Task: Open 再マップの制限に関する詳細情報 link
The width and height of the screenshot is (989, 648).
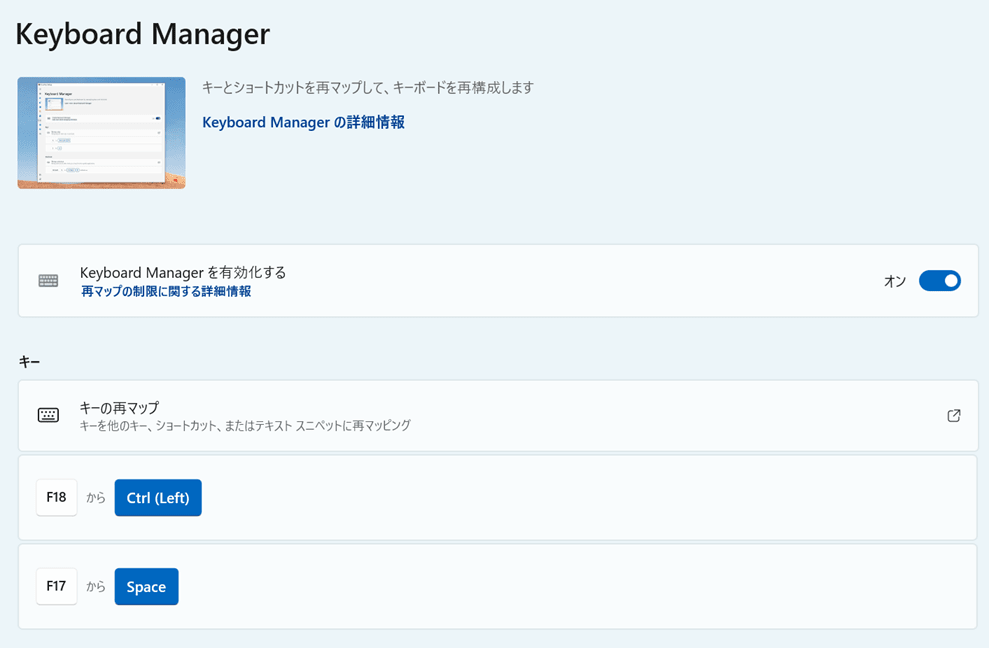Action: (x=167, y=292)
